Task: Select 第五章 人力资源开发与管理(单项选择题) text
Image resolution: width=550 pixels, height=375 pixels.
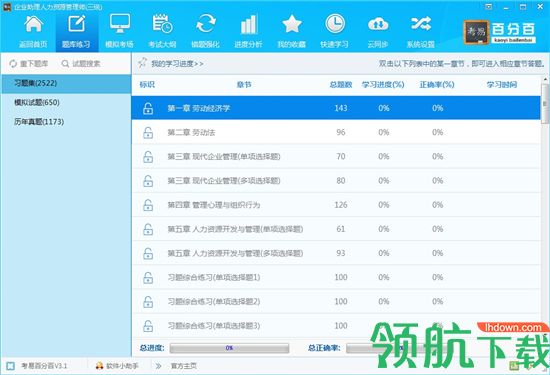Action: 235,229
